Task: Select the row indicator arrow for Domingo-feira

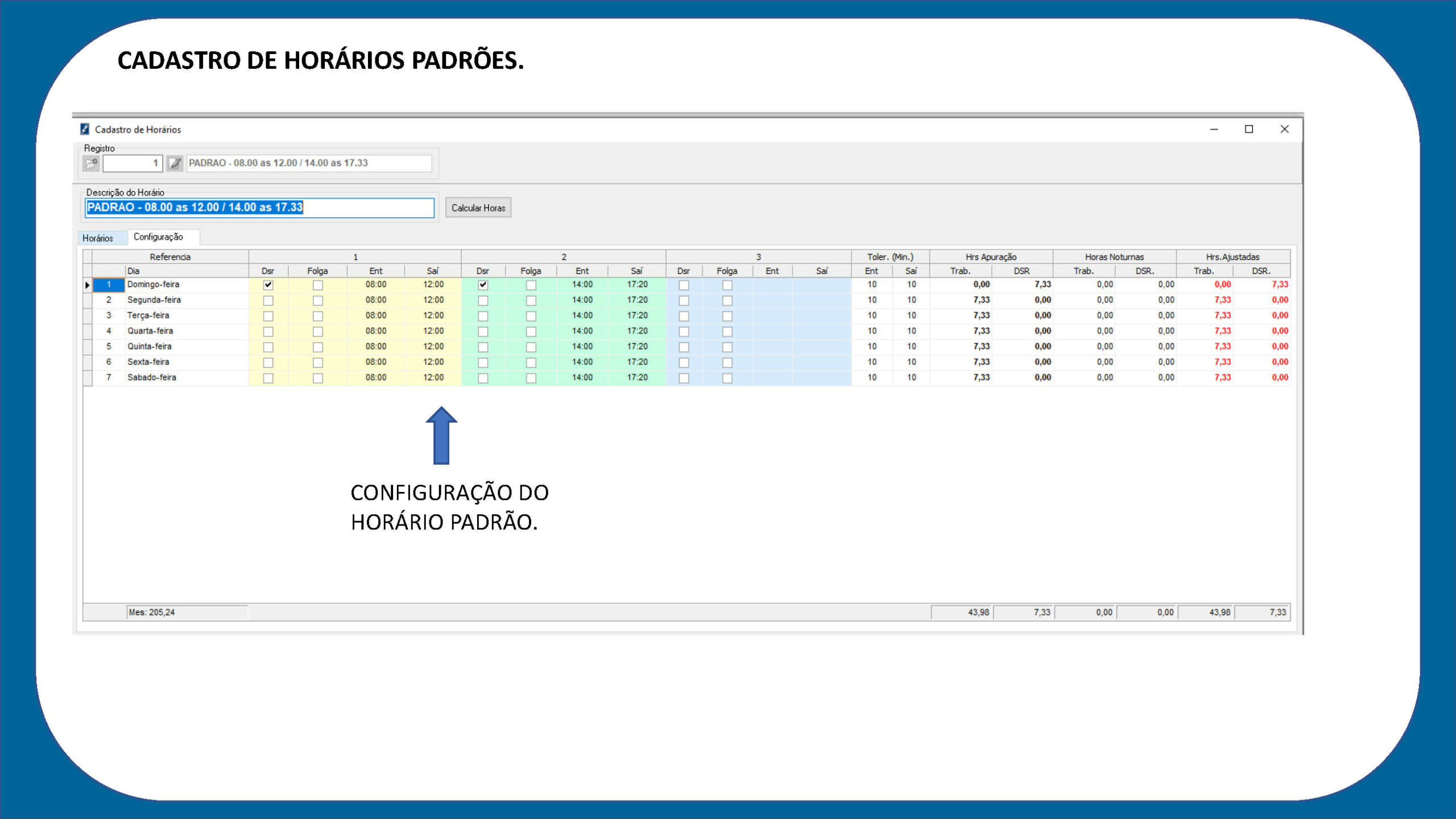Action: click(88, 285)
